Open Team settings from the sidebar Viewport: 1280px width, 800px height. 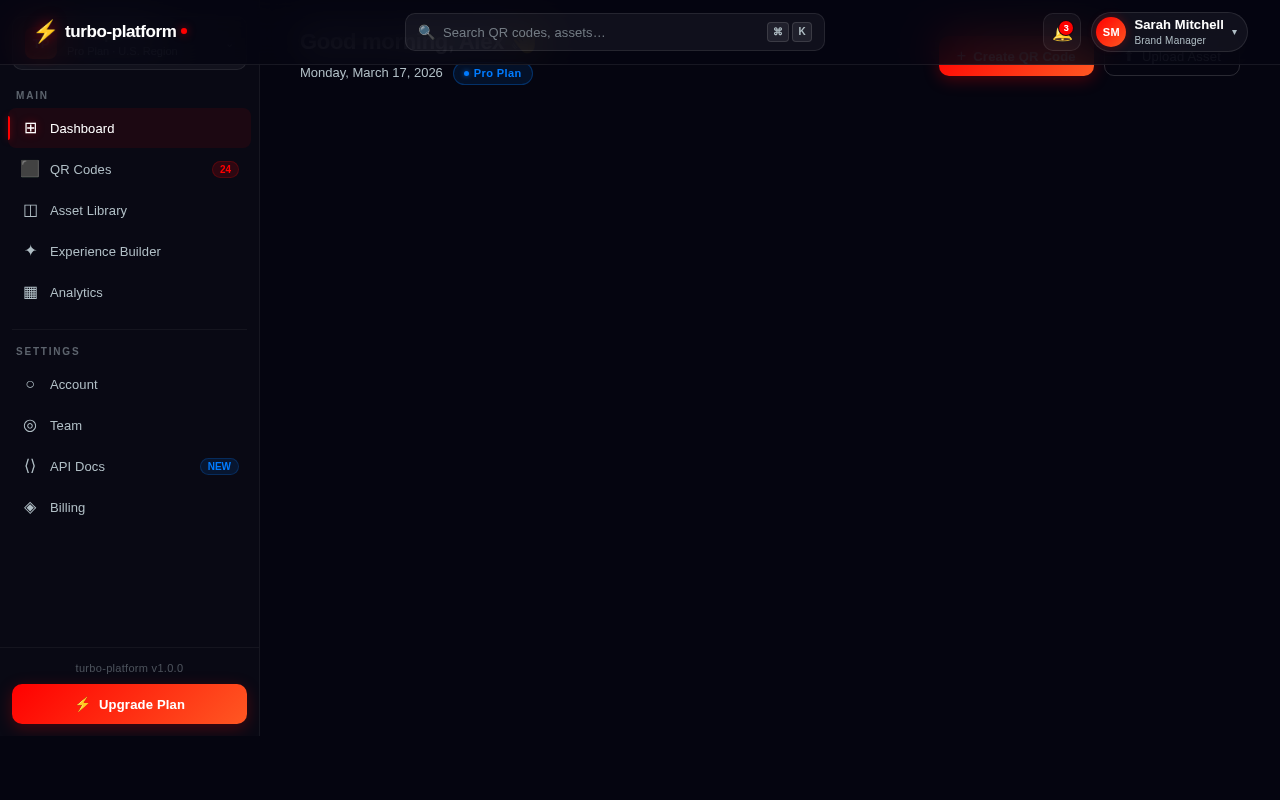66,425
